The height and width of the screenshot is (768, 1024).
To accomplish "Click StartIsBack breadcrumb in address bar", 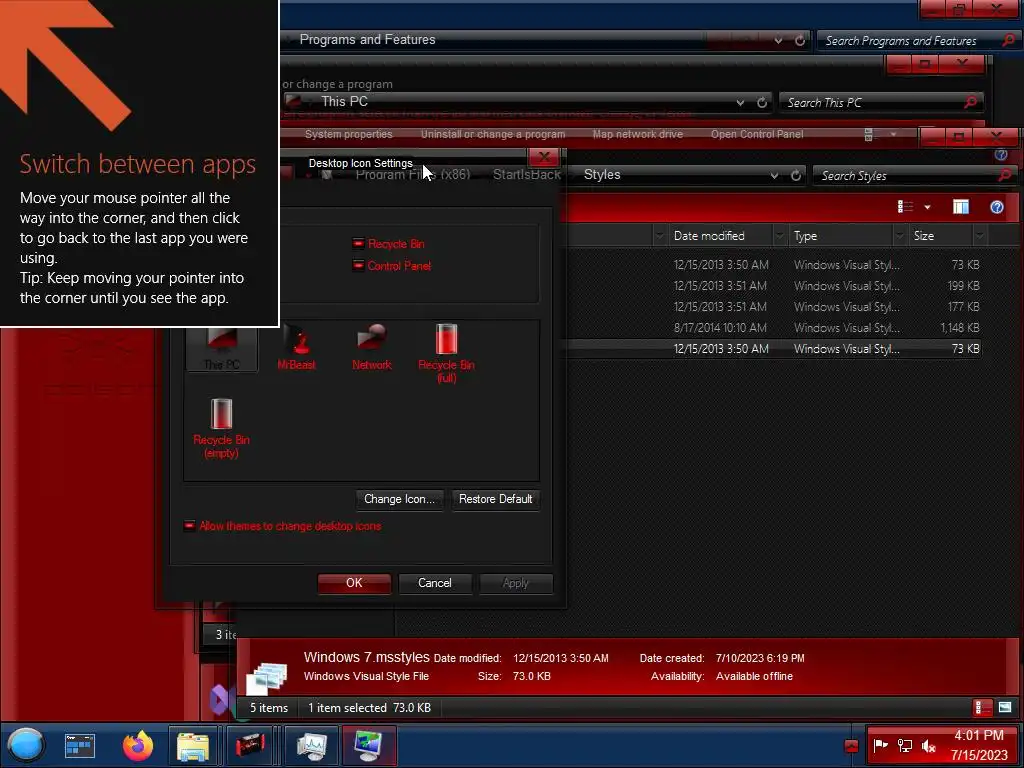I will tap(527, 174).
